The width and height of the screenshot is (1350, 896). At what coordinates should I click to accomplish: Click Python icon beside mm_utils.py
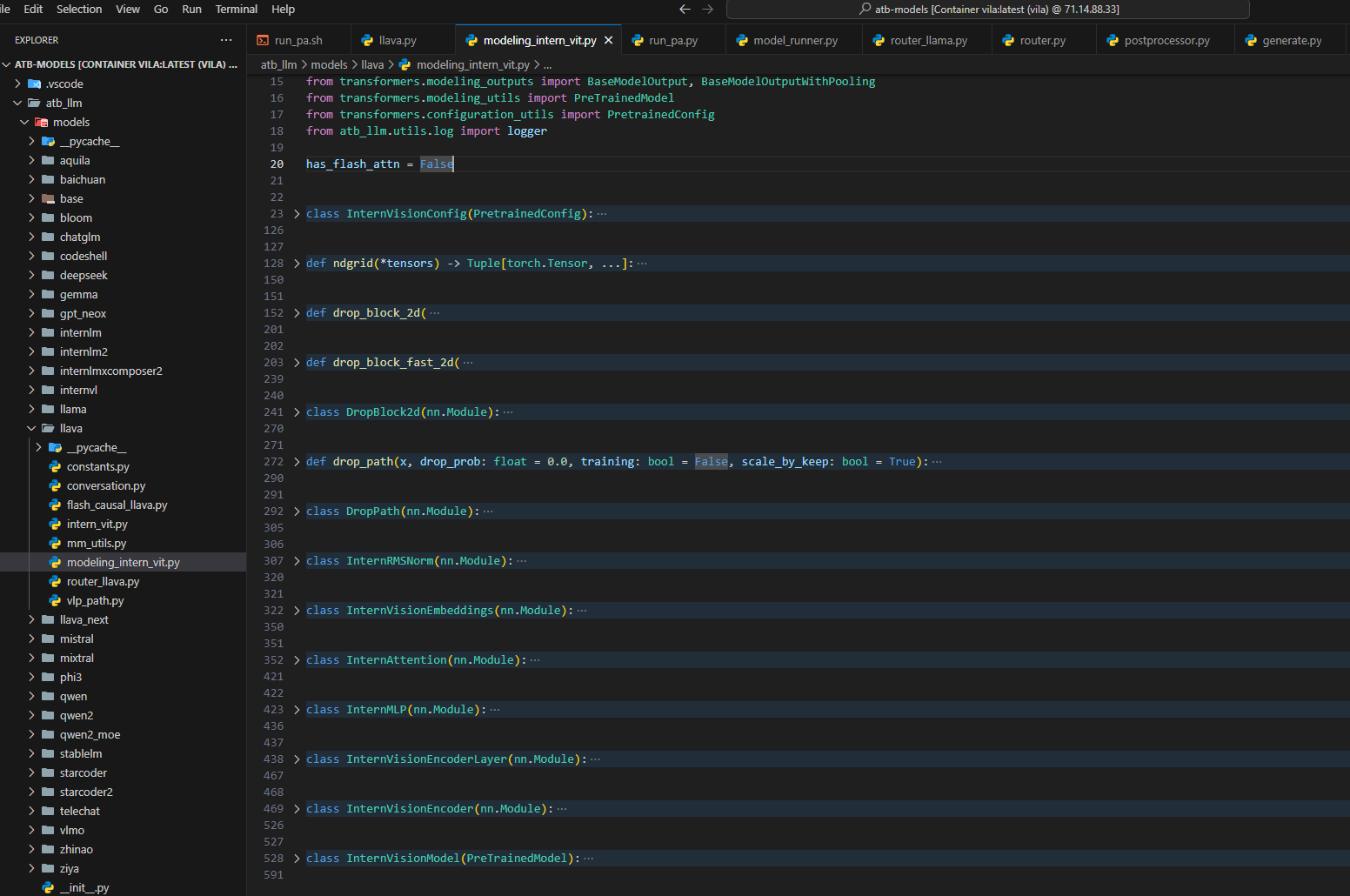click(x=55, y=543)
